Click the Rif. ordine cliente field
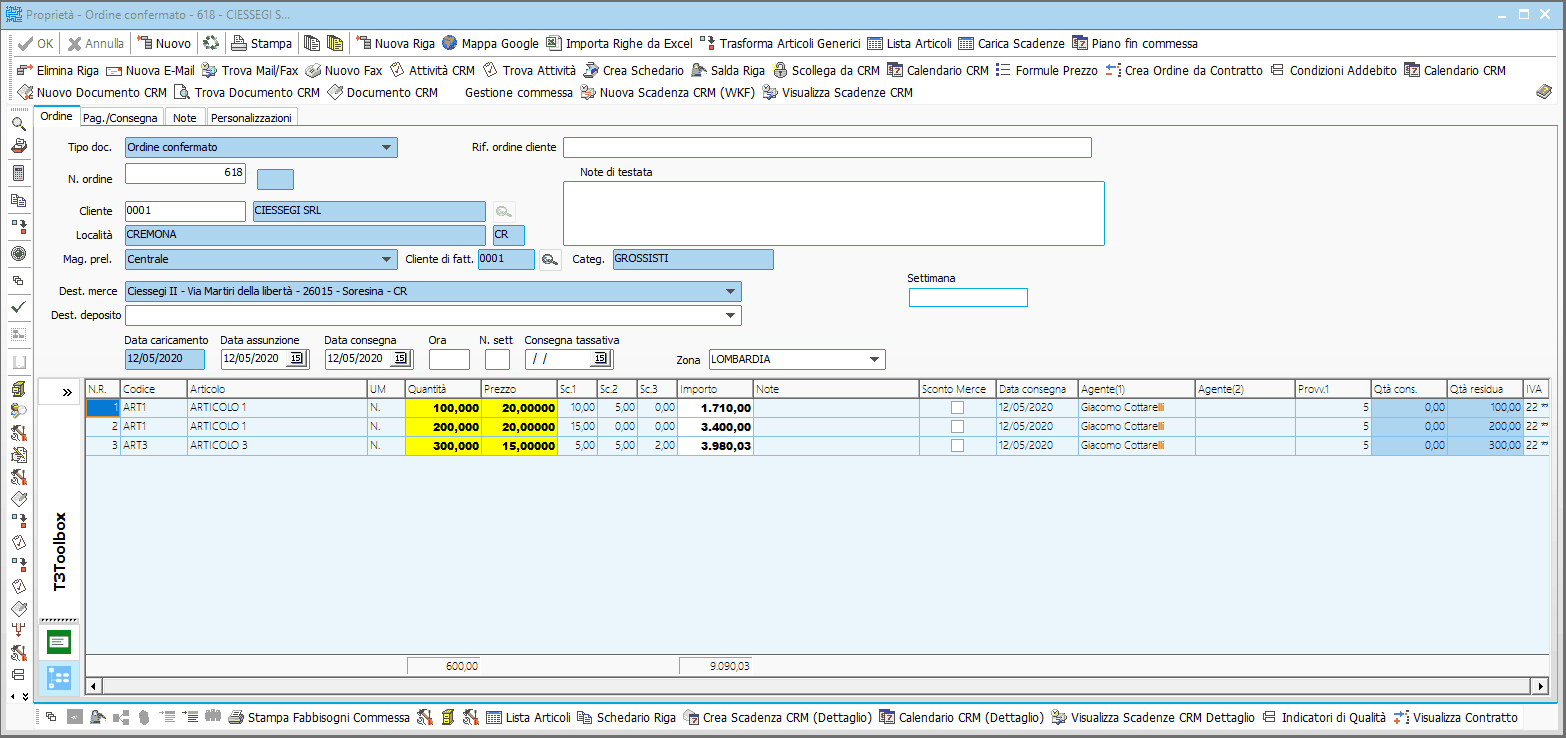This screenshot has height=738, width=1566. tap(827, 148)
